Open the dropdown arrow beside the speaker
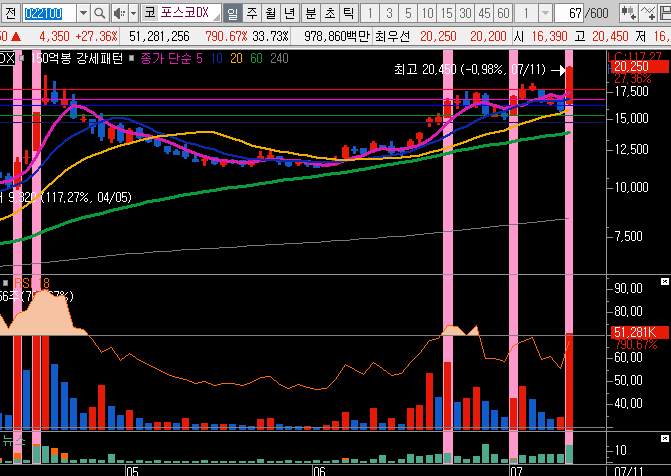 pos(134,13)
